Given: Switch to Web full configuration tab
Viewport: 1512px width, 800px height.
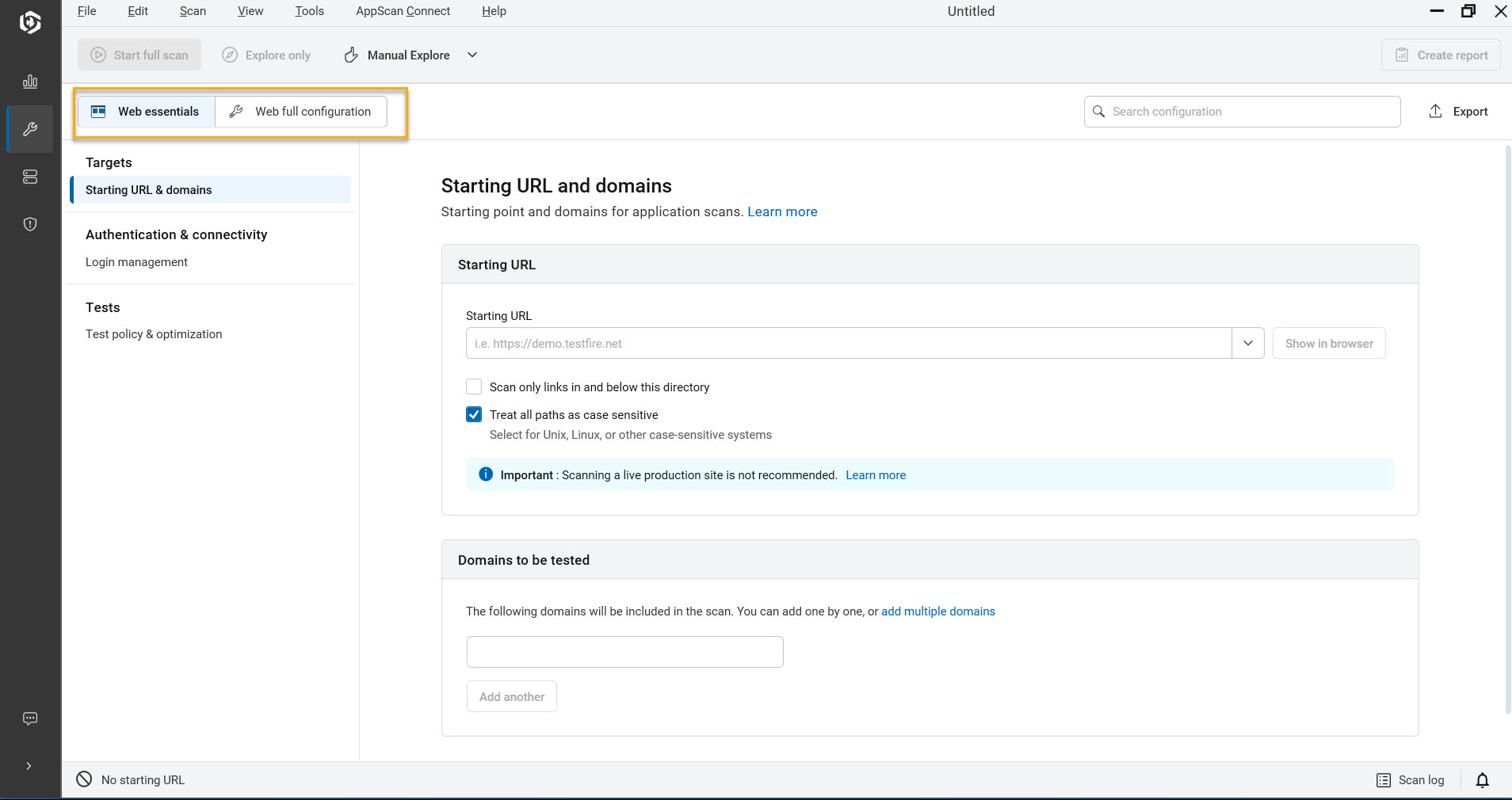Looking at the screenshot, I should (x=301, y=112).
